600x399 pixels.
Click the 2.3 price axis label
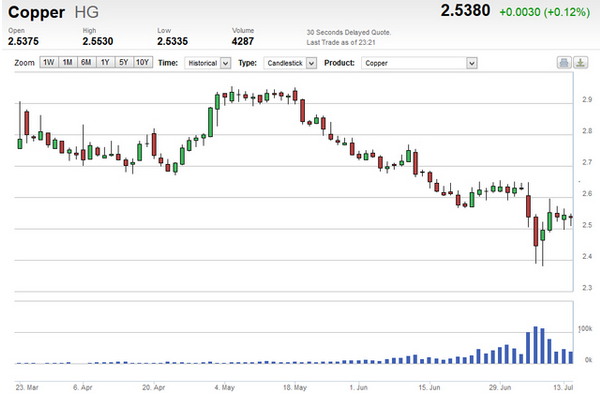(x=587, y=288)
